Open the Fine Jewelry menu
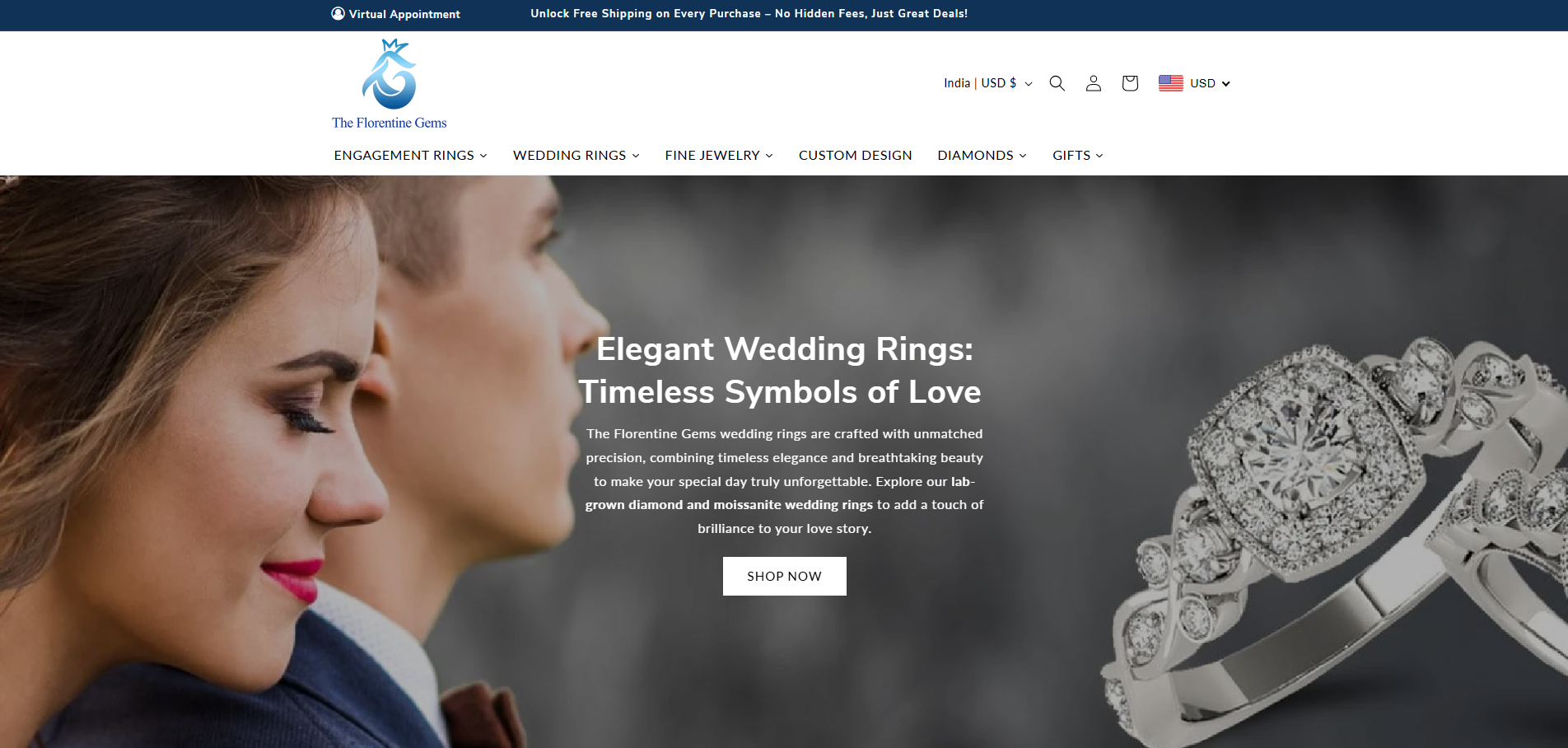 click(x=719, y=155)
